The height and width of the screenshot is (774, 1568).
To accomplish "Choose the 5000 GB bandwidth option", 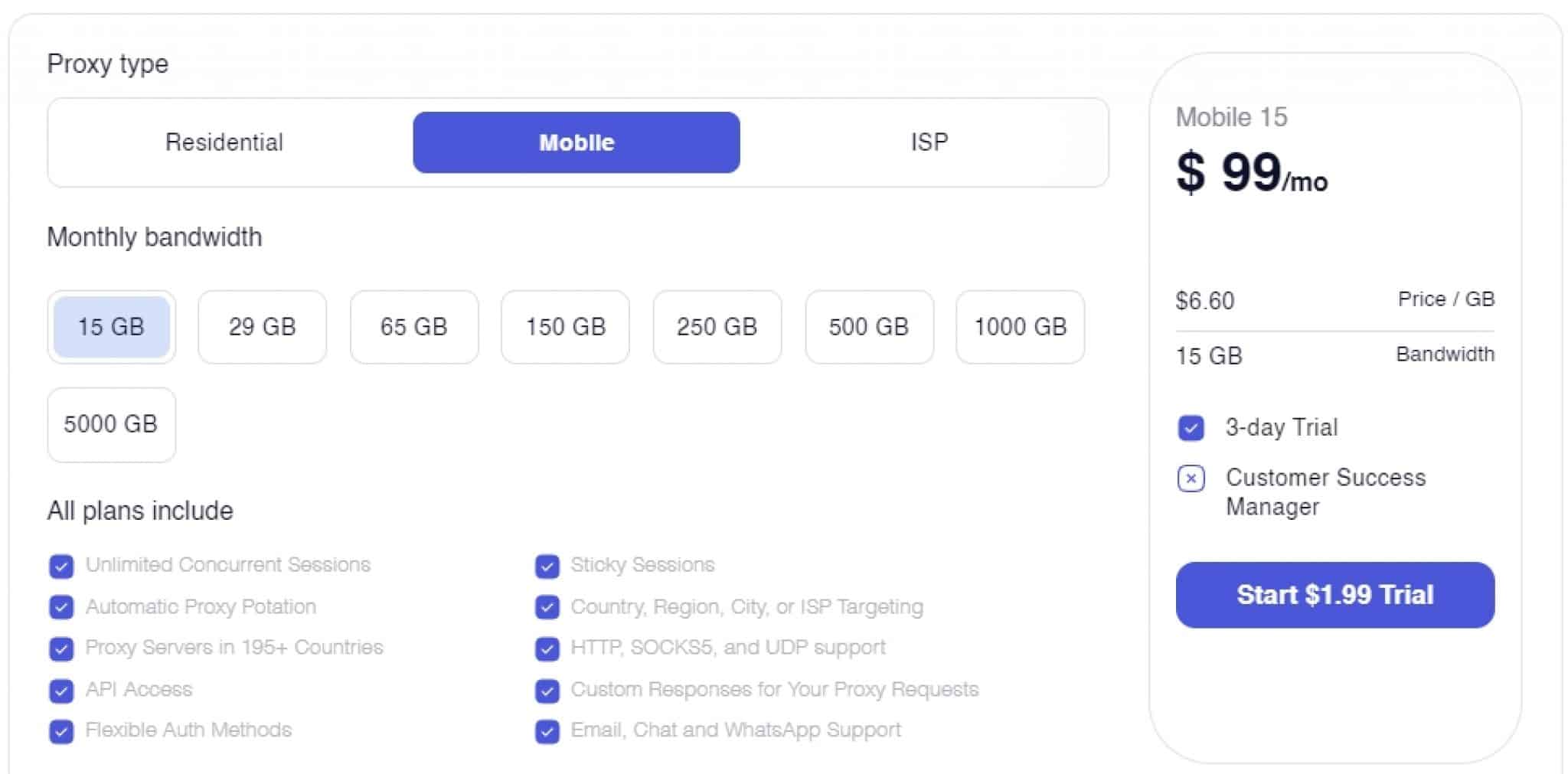I will [x=111, y=425].
